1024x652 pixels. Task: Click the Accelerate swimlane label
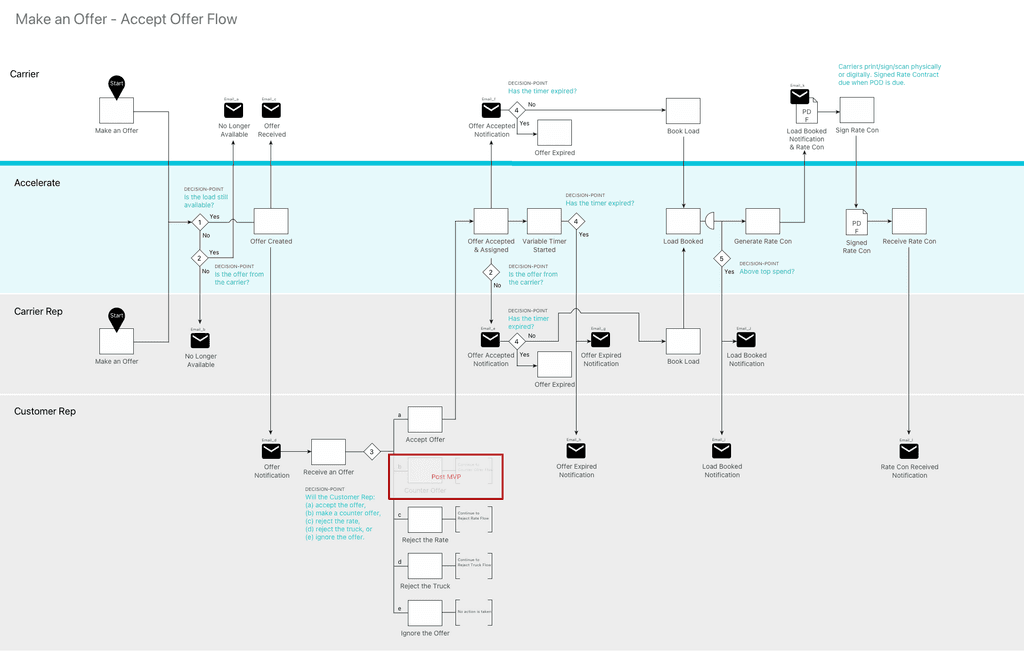pyautogui.click(x=37, y=183)
